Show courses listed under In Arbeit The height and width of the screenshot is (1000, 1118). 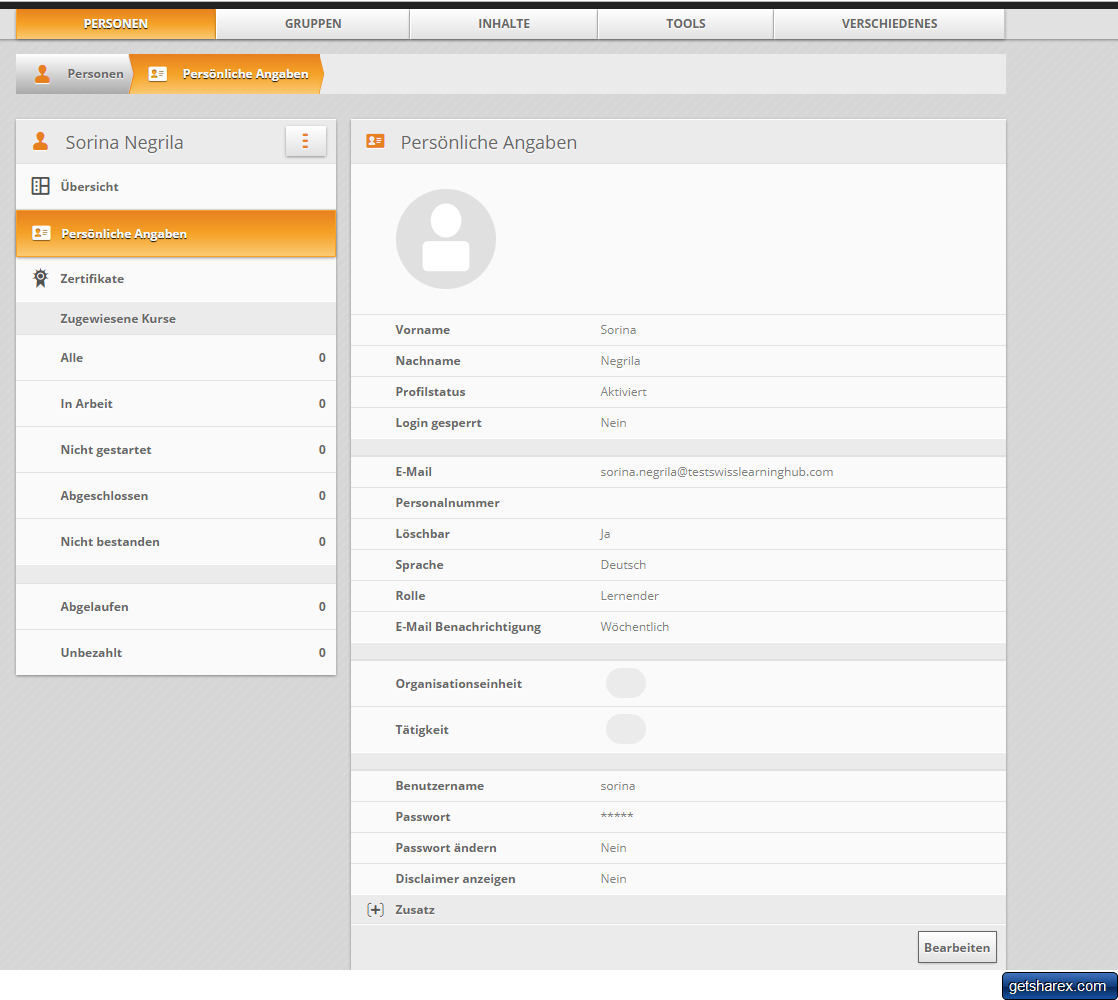(x=176, y=404)
